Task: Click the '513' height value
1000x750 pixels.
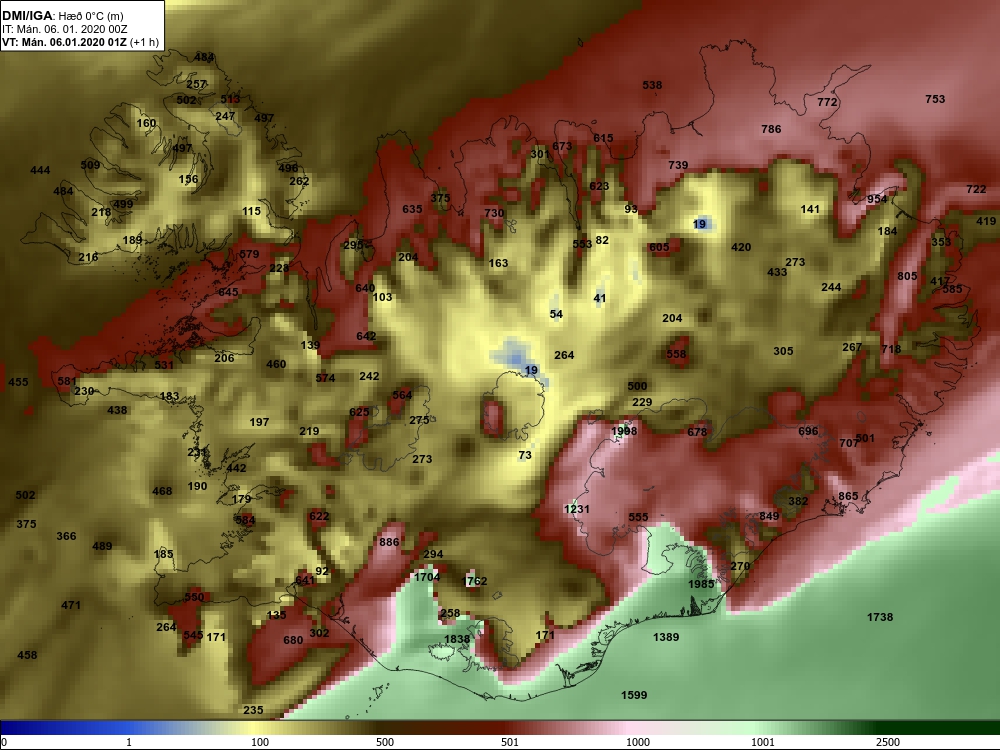Action: 230,99
